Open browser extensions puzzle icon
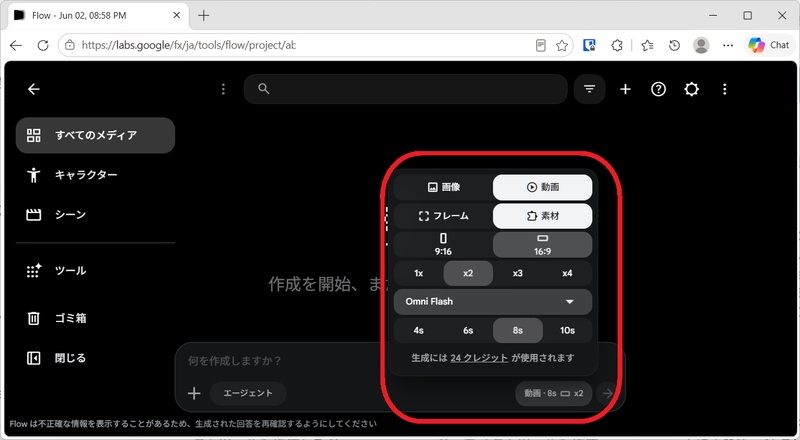Image resolution: width=800 pixels, height=440 pixels. (617, 45)
